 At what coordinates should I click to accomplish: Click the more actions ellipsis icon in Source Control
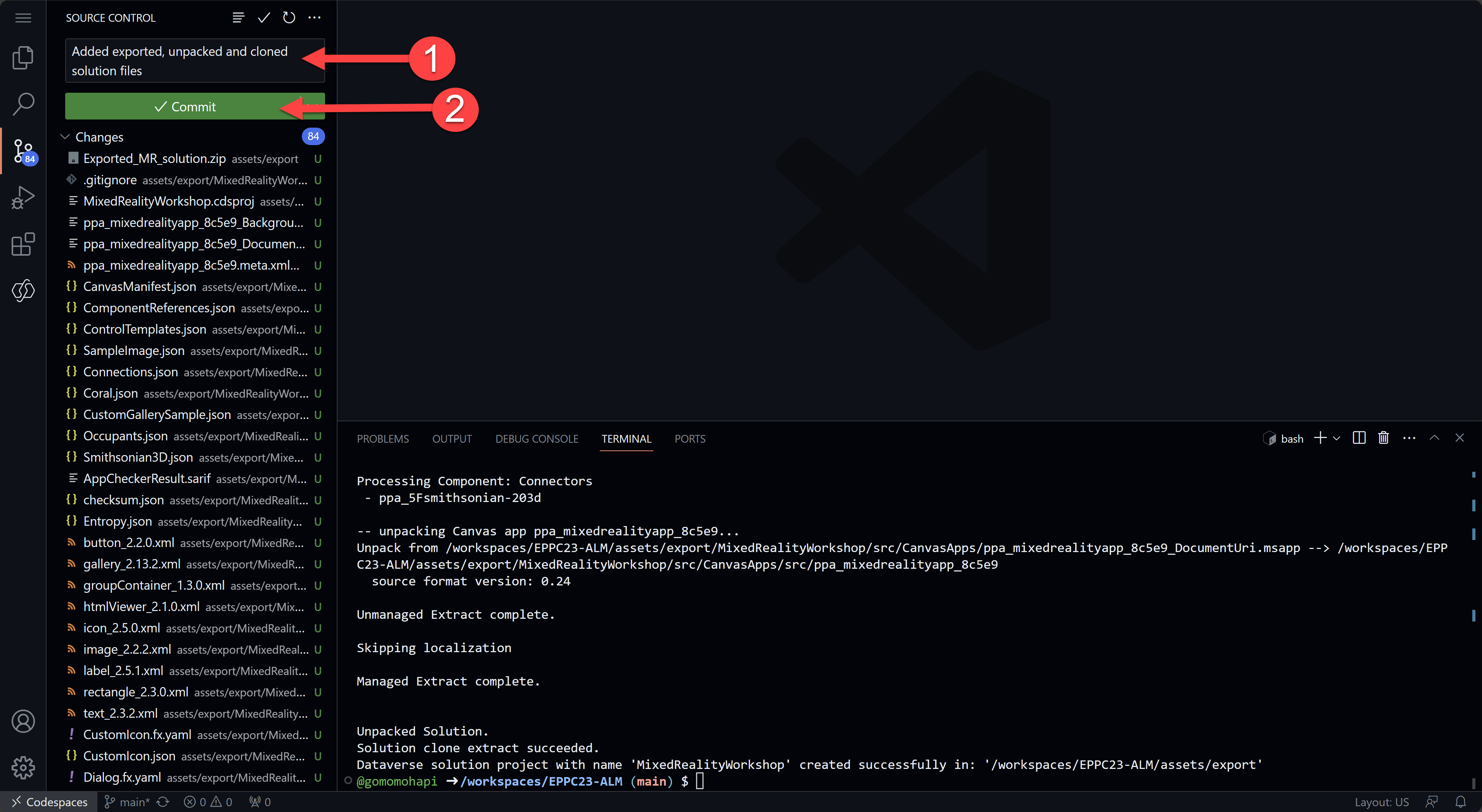pyautogui.click(x=314, y=18)
